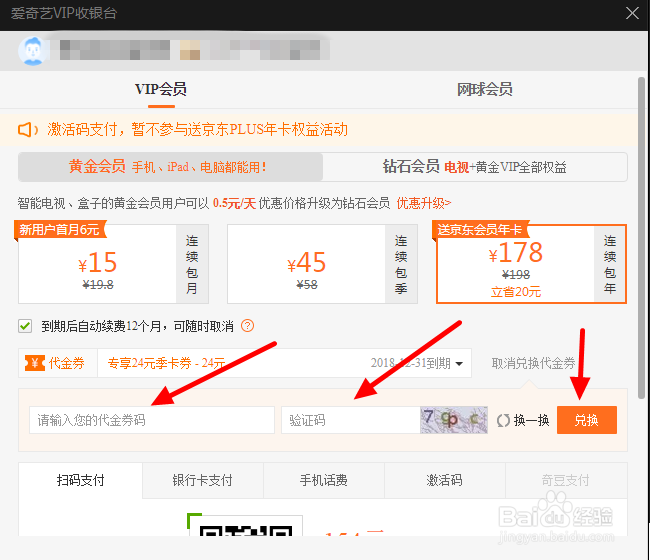Click the orange speaker announcement icon
The image size is (650, 560).
point(27,130)
